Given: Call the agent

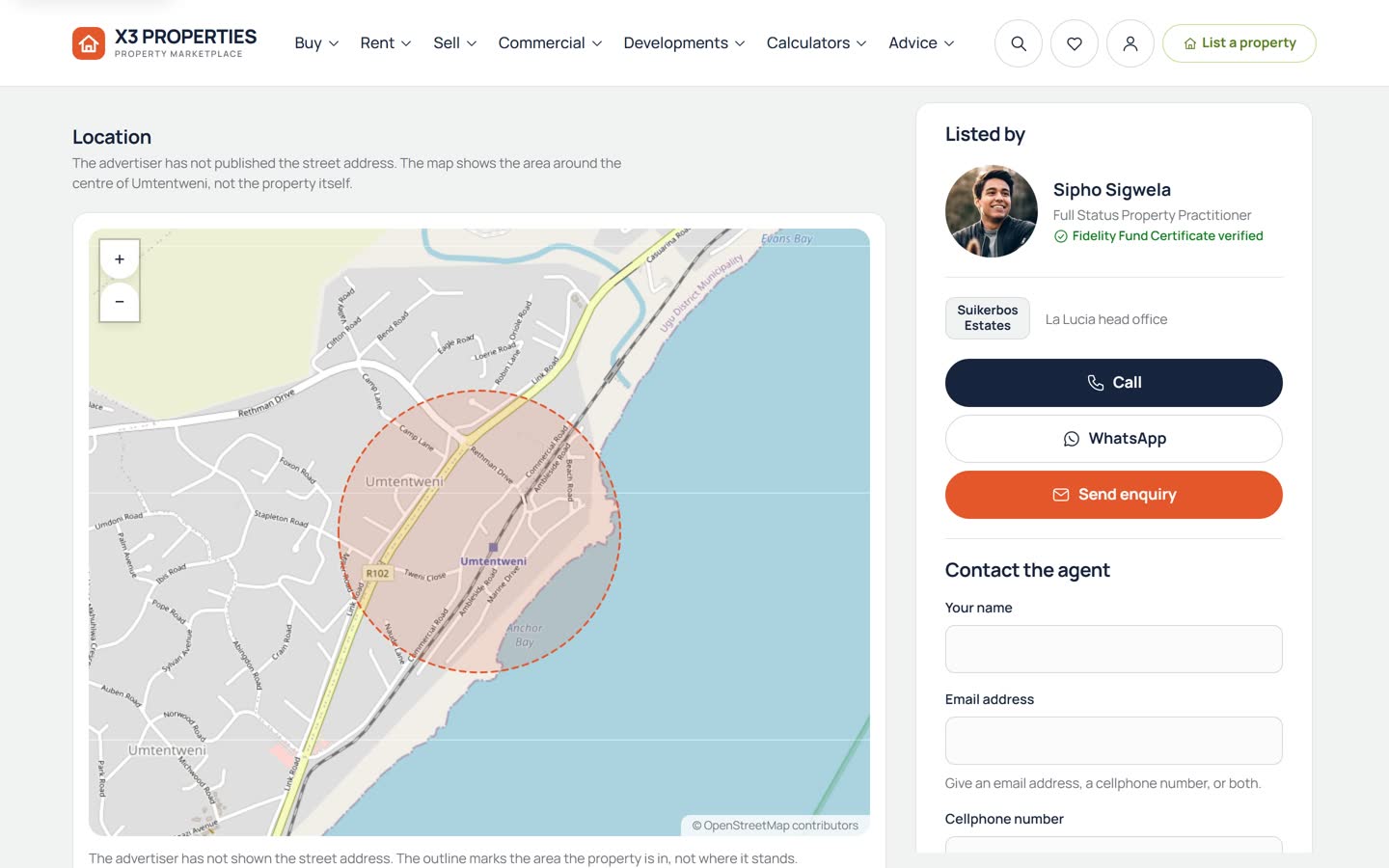Looking at the screenshot, I should (x=1114, y=383).
